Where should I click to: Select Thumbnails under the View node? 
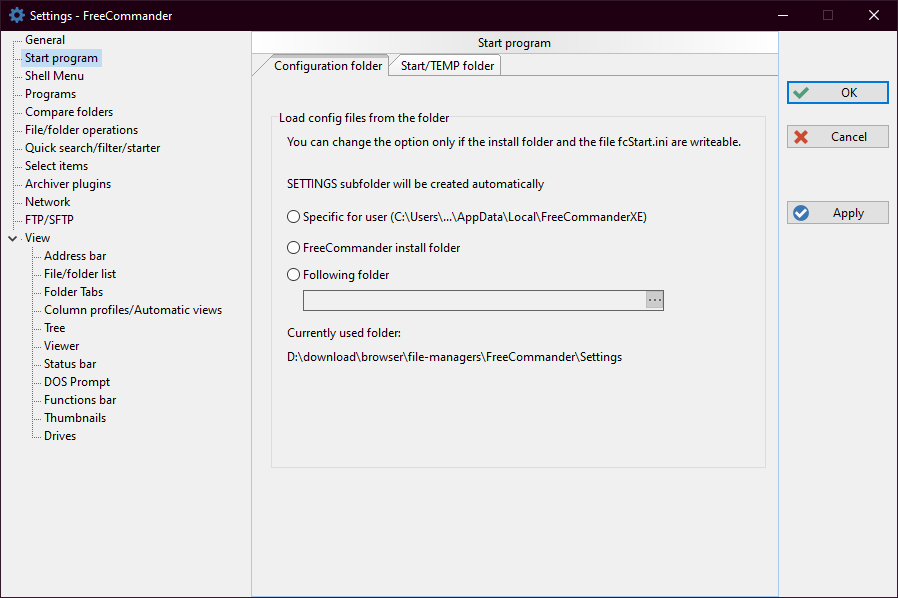75,418
